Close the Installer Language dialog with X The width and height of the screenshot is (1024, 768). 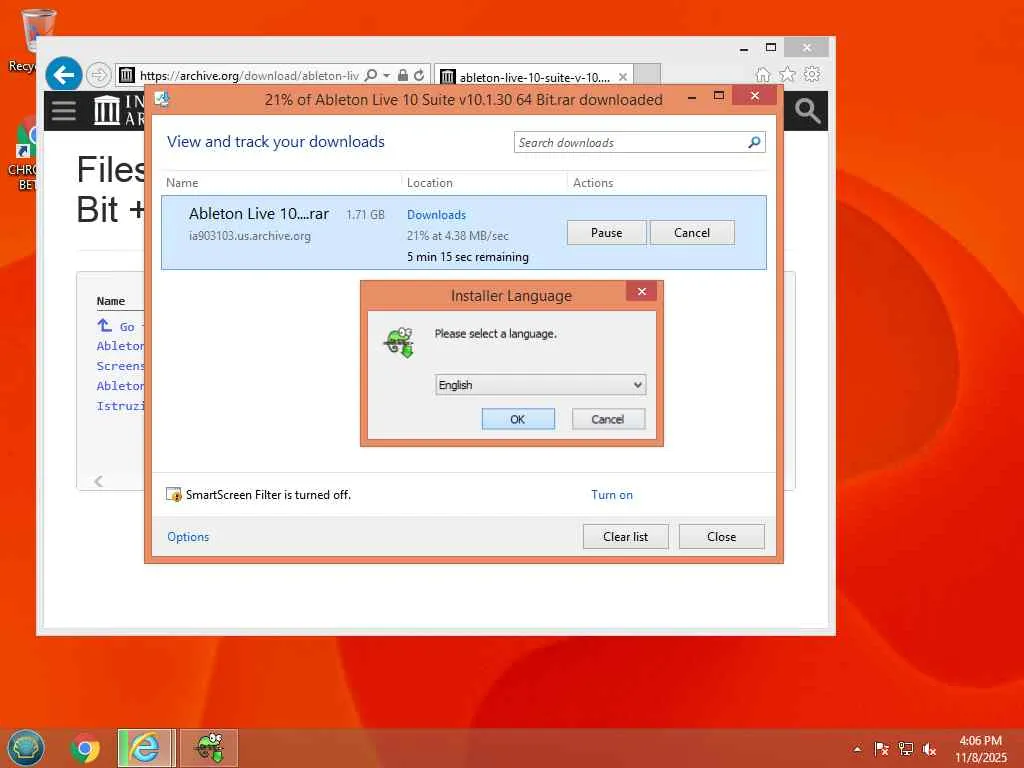(641, 291)
